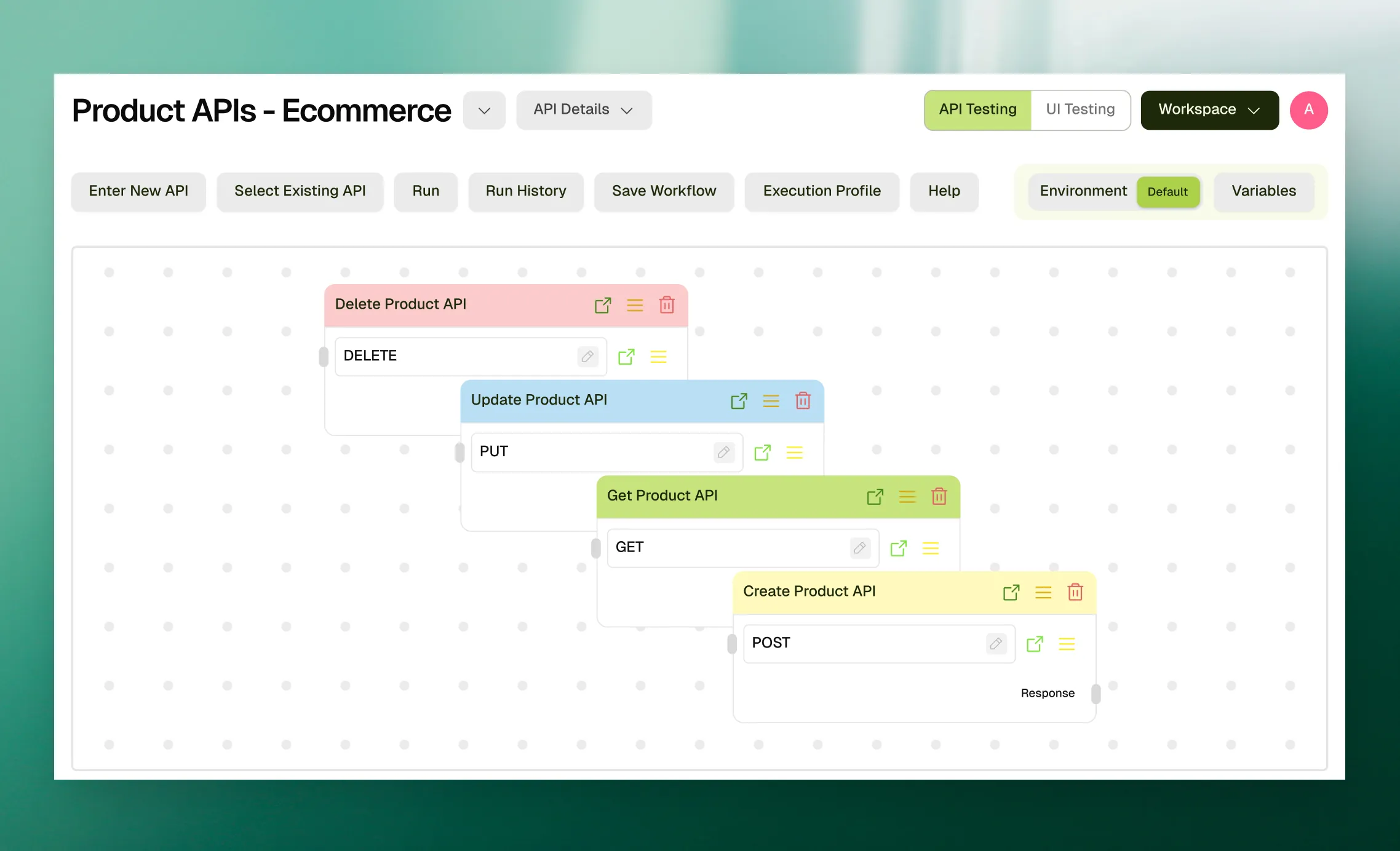Screen dimensions: 1400x851
Task: Open the Execution Profile menu item
Action: [x=822, y=191]
